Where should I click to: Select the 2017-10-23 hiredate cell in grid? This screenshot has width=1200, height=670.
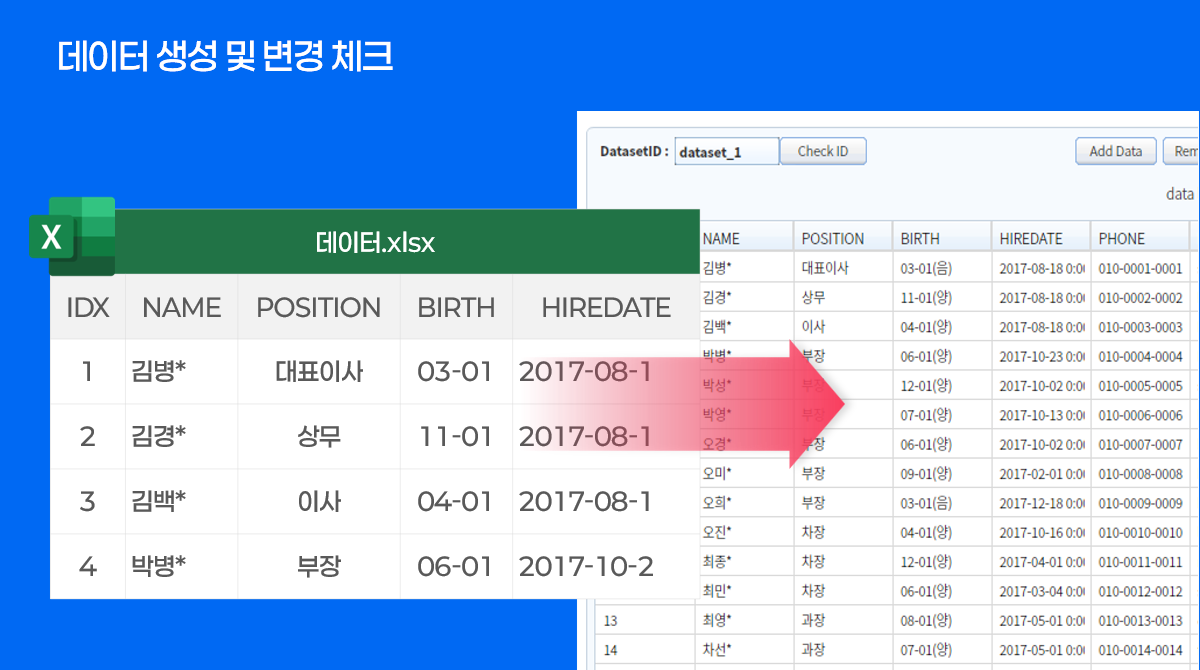tap(1041, 356)
